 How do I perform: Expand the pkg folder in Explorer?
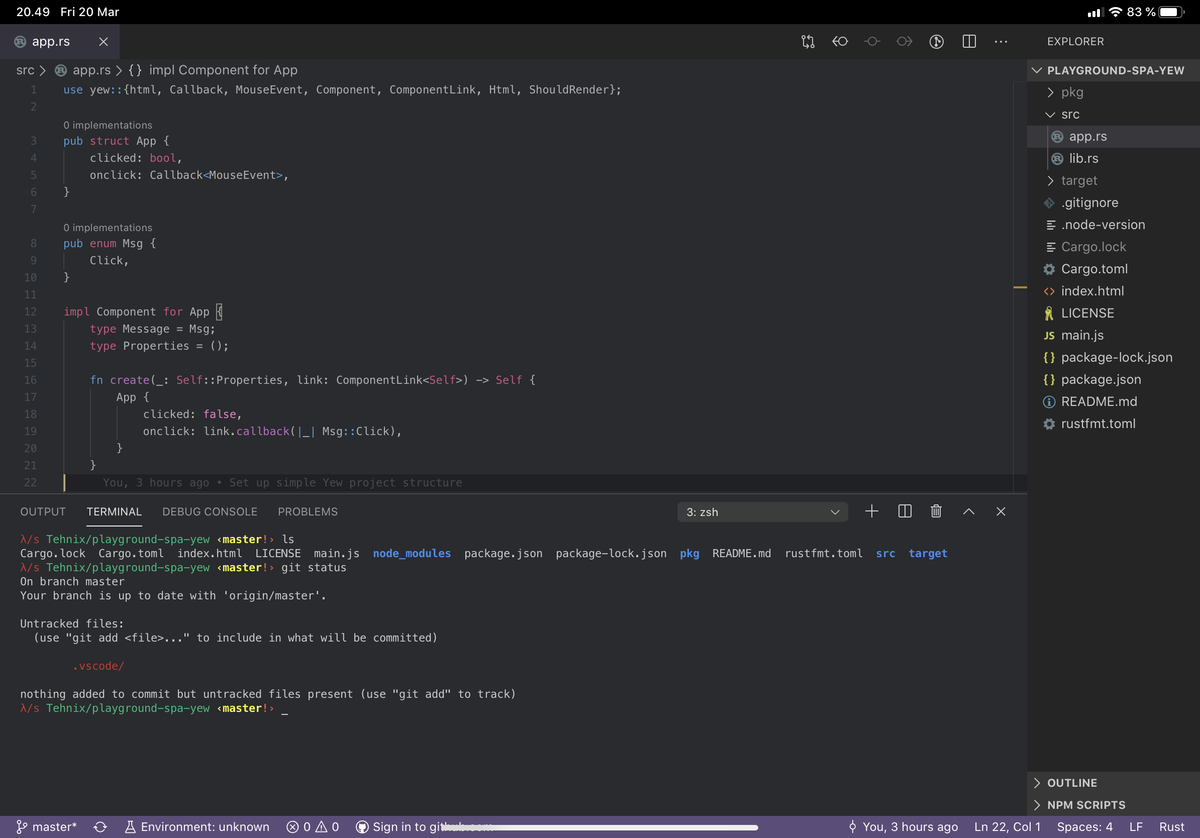pyautogui.click(x=1073, y=92)
